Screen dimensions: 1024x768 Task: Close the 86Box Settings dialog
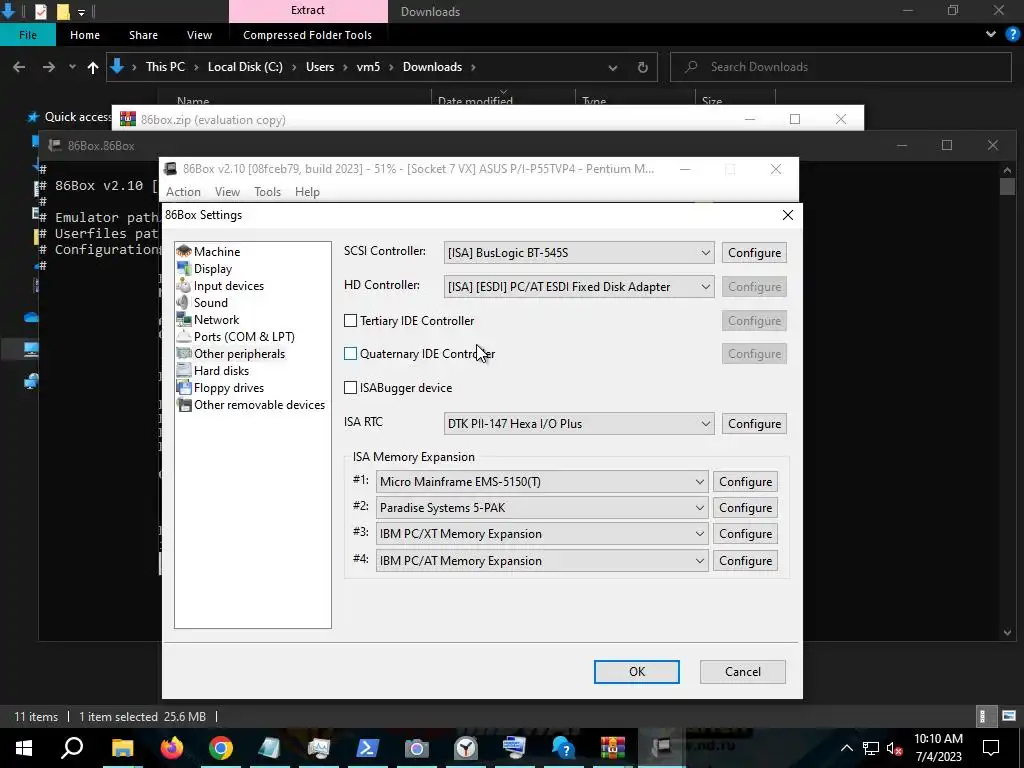click(x=788, y=215)
